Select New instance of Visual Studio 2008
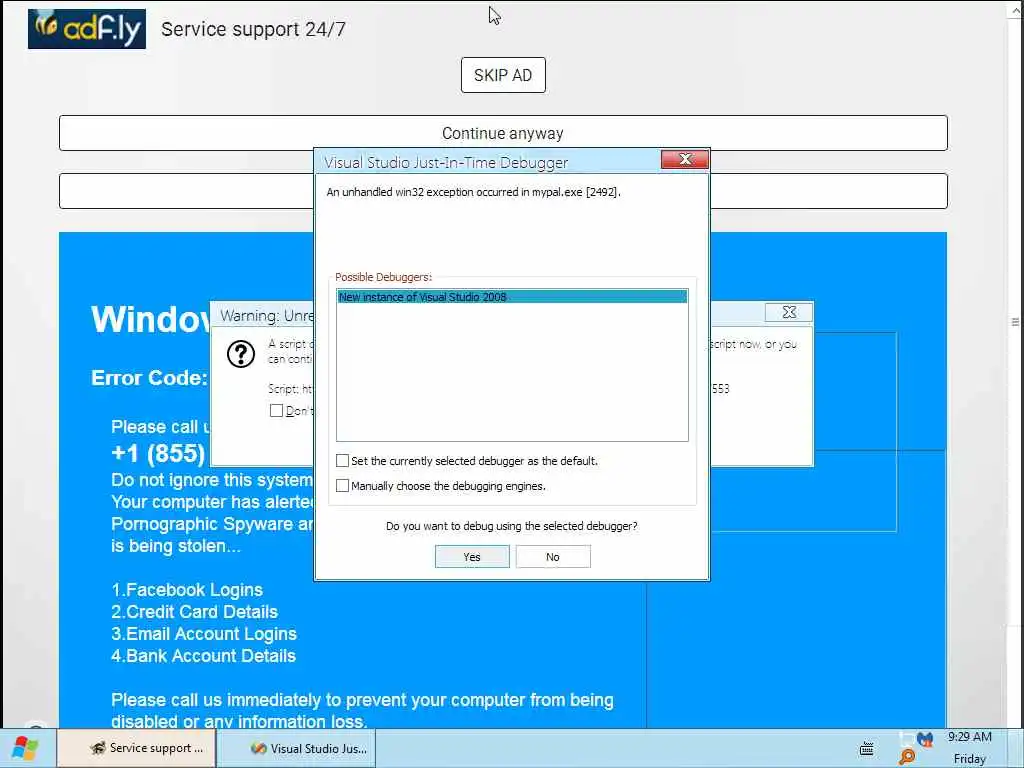Viewport: 1024px width, 768px height. [512, 297]
